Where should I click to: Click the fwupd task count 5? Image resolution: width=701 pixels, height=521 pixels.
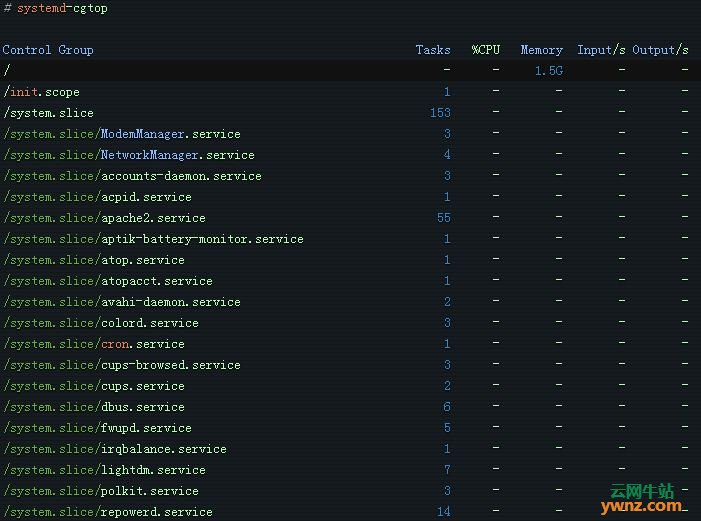click(447, 428)
